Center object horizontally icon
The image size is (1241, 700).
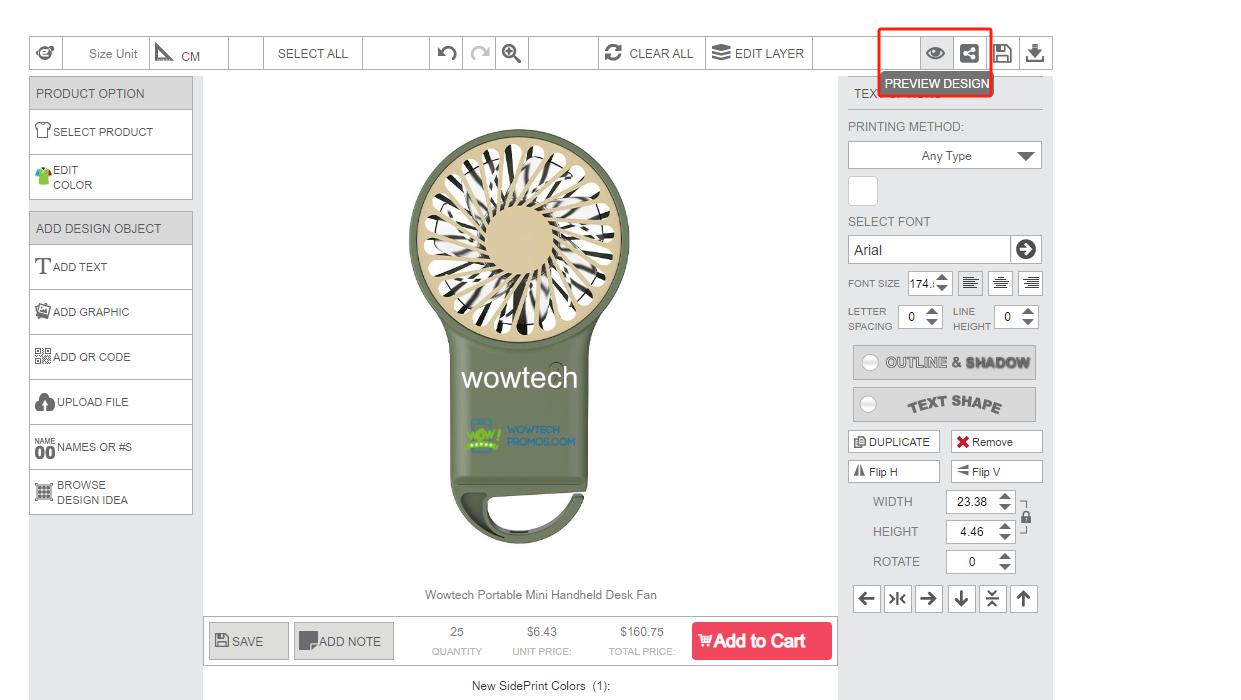pos(897,599)
